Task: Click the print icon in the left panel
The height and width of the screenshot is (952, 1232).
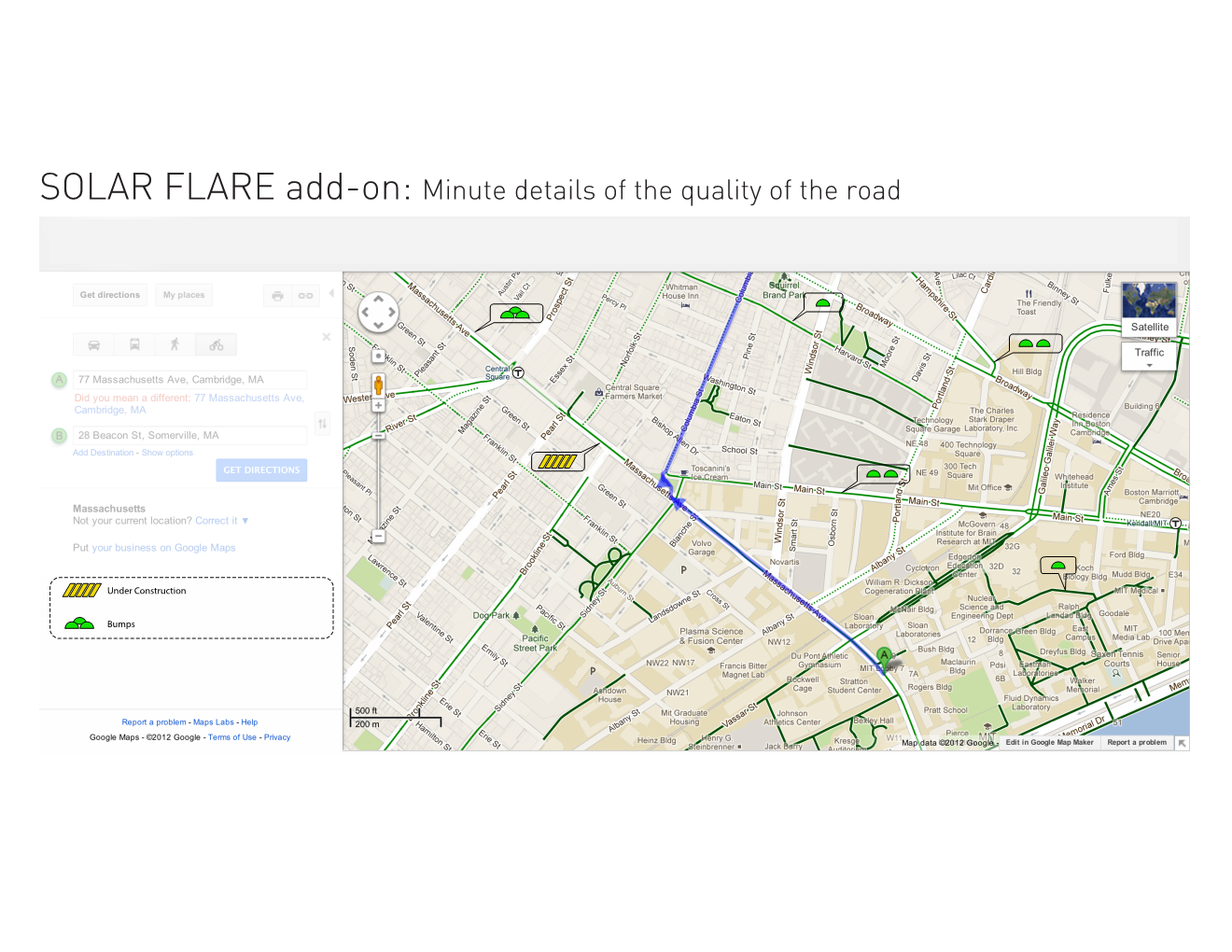Action: click(x=277, y=296)
